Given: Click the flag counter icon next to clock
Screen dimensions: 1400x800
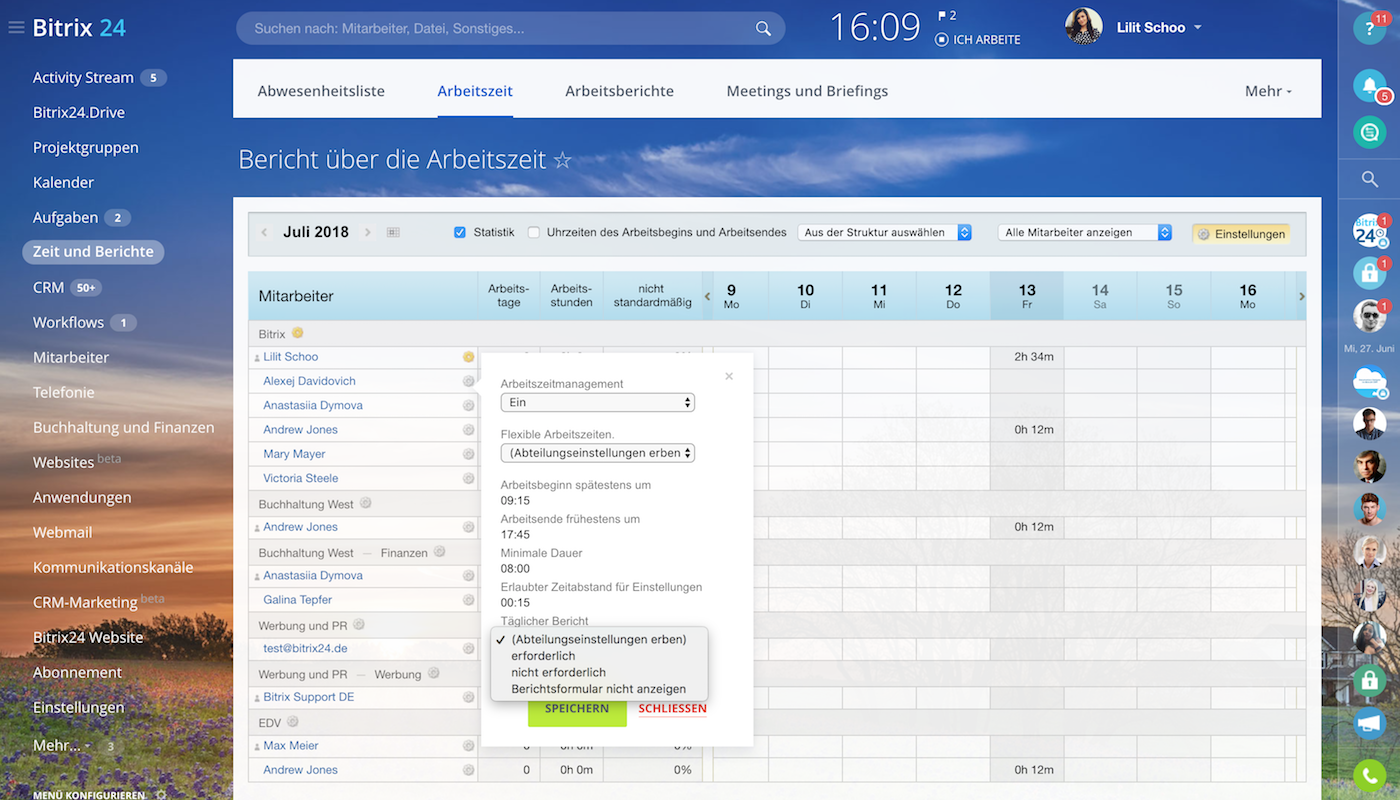Looking at the screenshot, I should point(946,16).
